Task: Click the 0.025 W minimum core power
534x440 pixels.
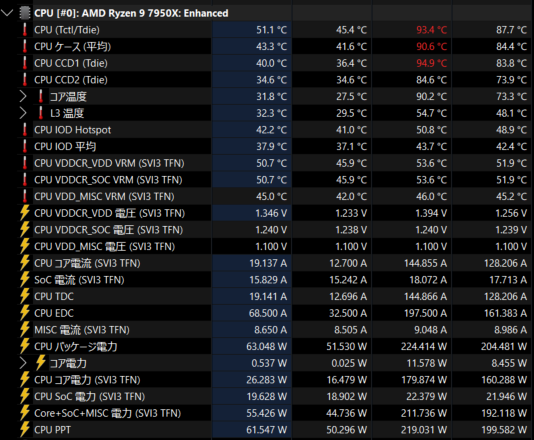Action: [x=349, y=363]
